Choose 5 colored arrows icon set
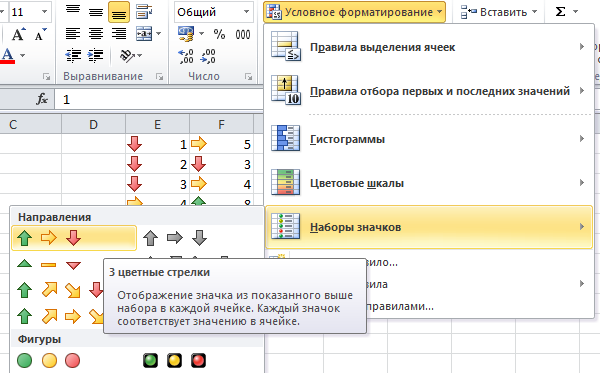The width and height of the screenshot is (600, 373). pyautogui.click(x=59, y=316)
